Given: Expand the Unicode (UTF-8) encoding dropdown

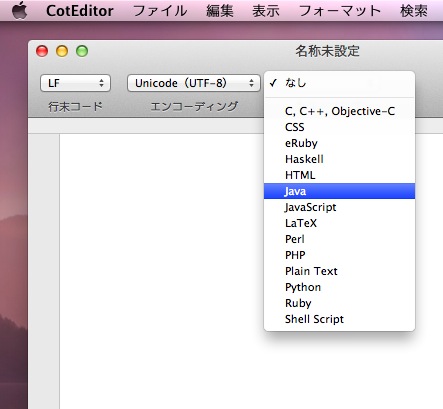Looking at the screenshot, I should click(x=193, y=83).
